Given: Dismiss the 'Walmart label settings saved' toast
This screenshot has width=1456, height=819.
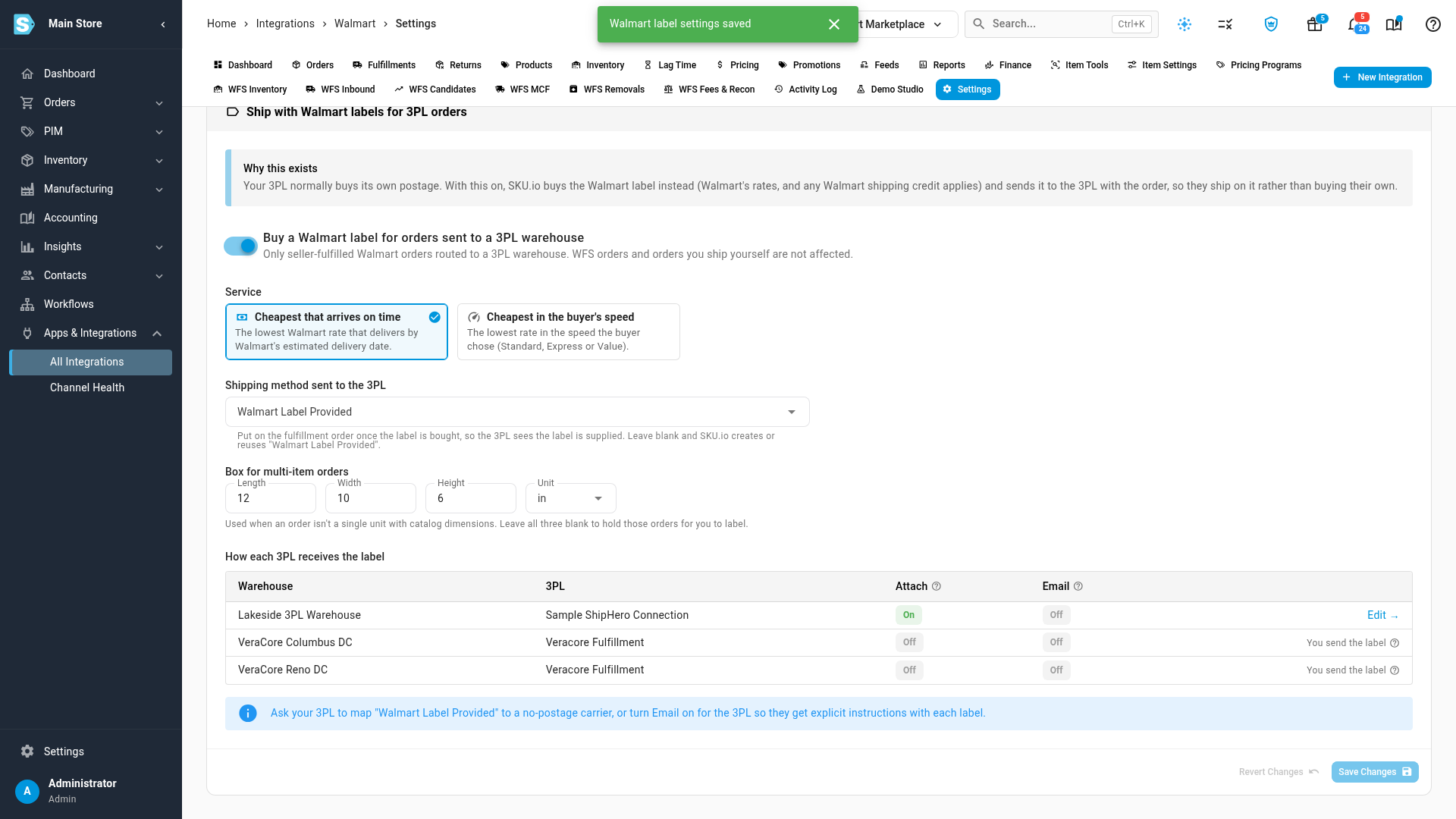Looking at the screenshot, I should (x=834, y=24).
